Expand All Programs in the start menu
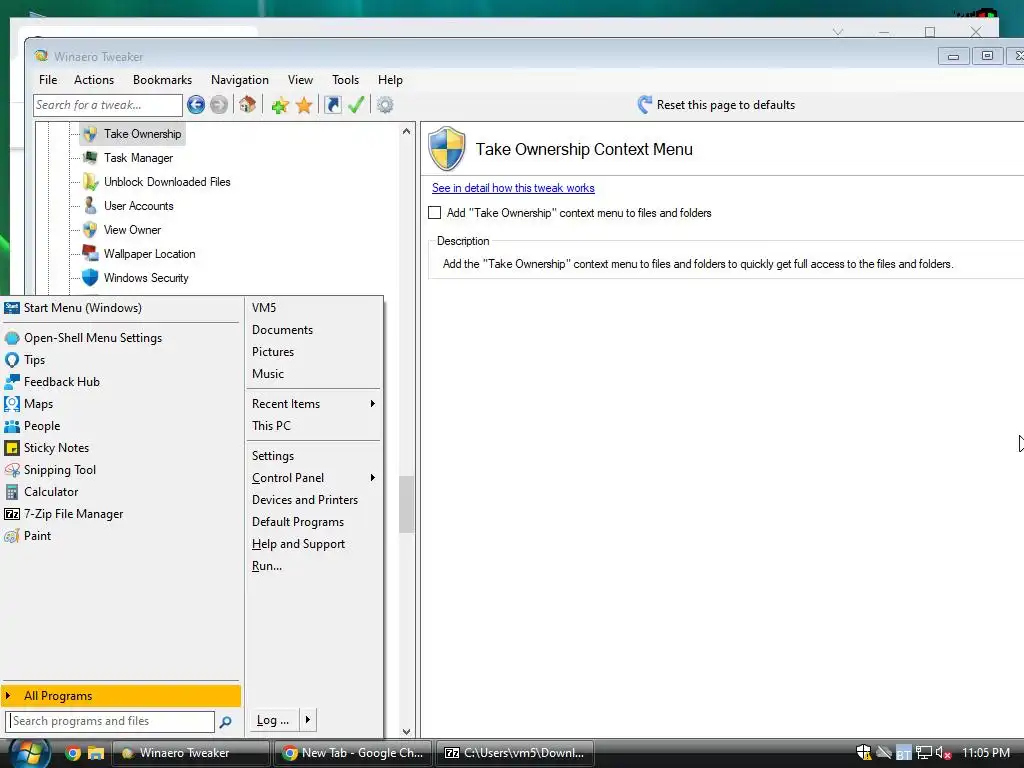The image size is (1024, 768). [x=121, y=696]
